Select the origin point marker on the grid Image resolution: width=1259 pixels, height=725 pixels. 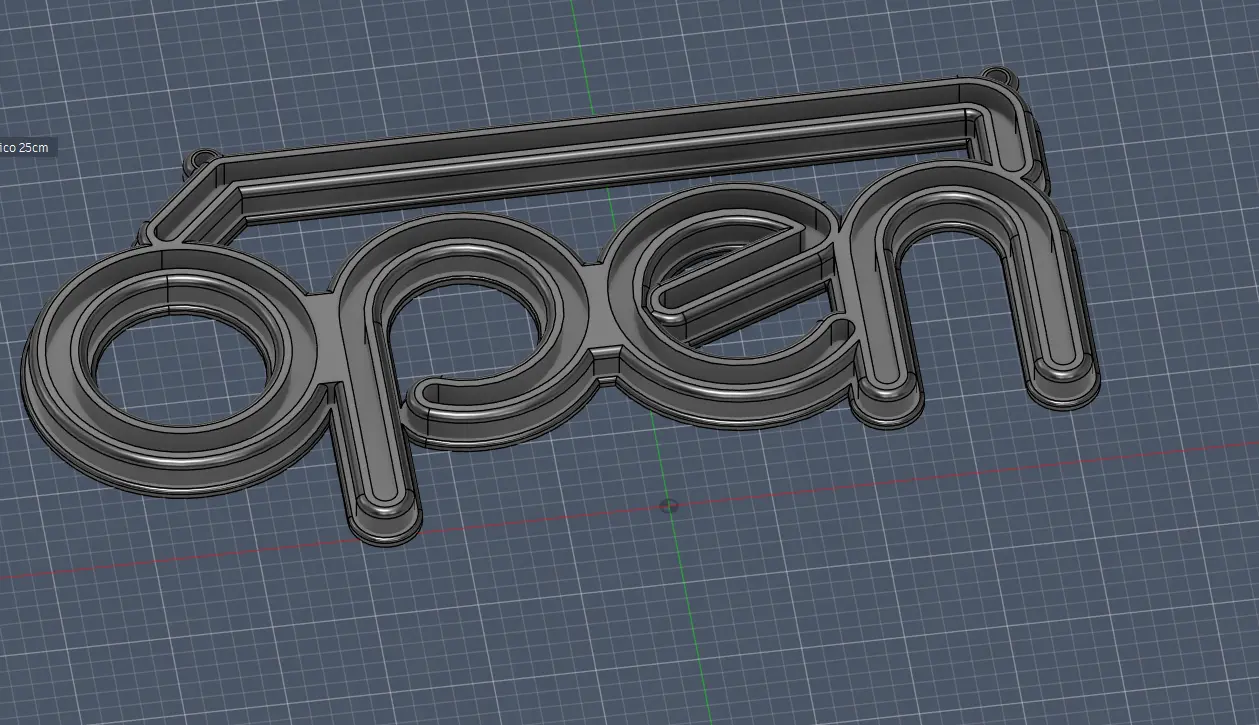(x=671, y=505)
